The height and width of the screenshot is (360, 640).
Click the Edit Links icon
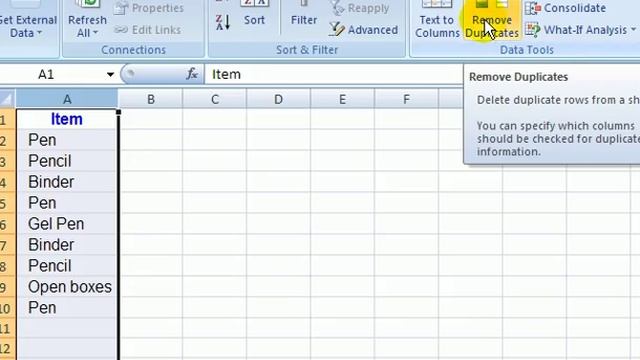(121, 29)
